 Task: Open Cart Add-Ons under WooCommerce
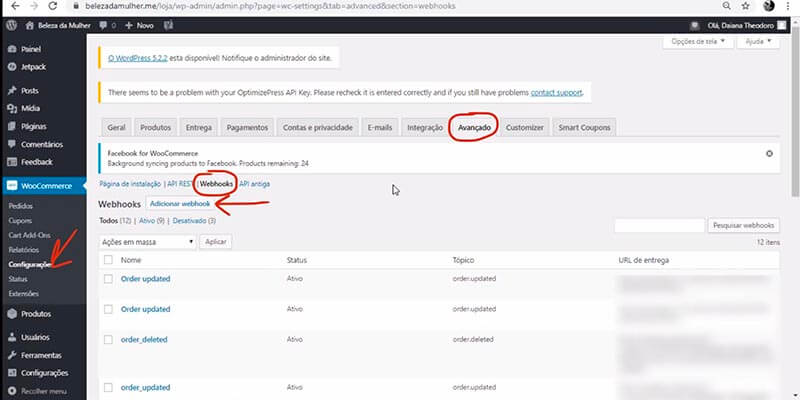point(29,235)
